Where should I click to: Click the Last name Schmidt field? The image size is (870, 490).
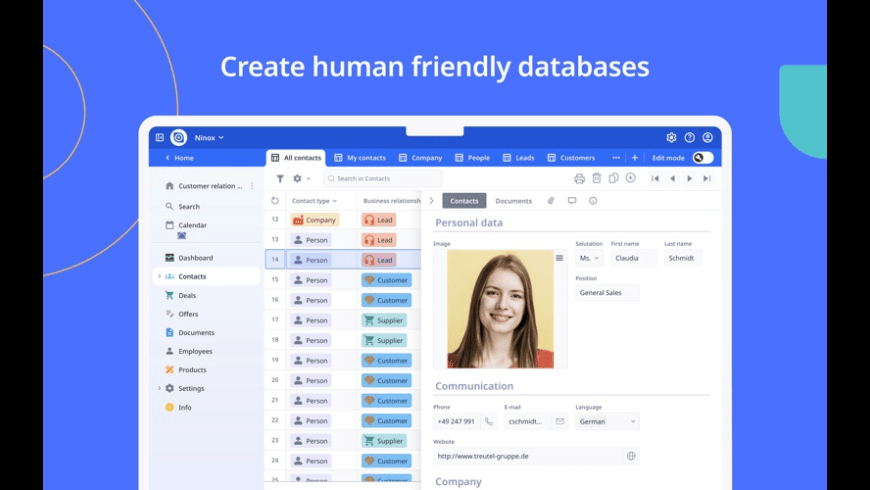682,258
